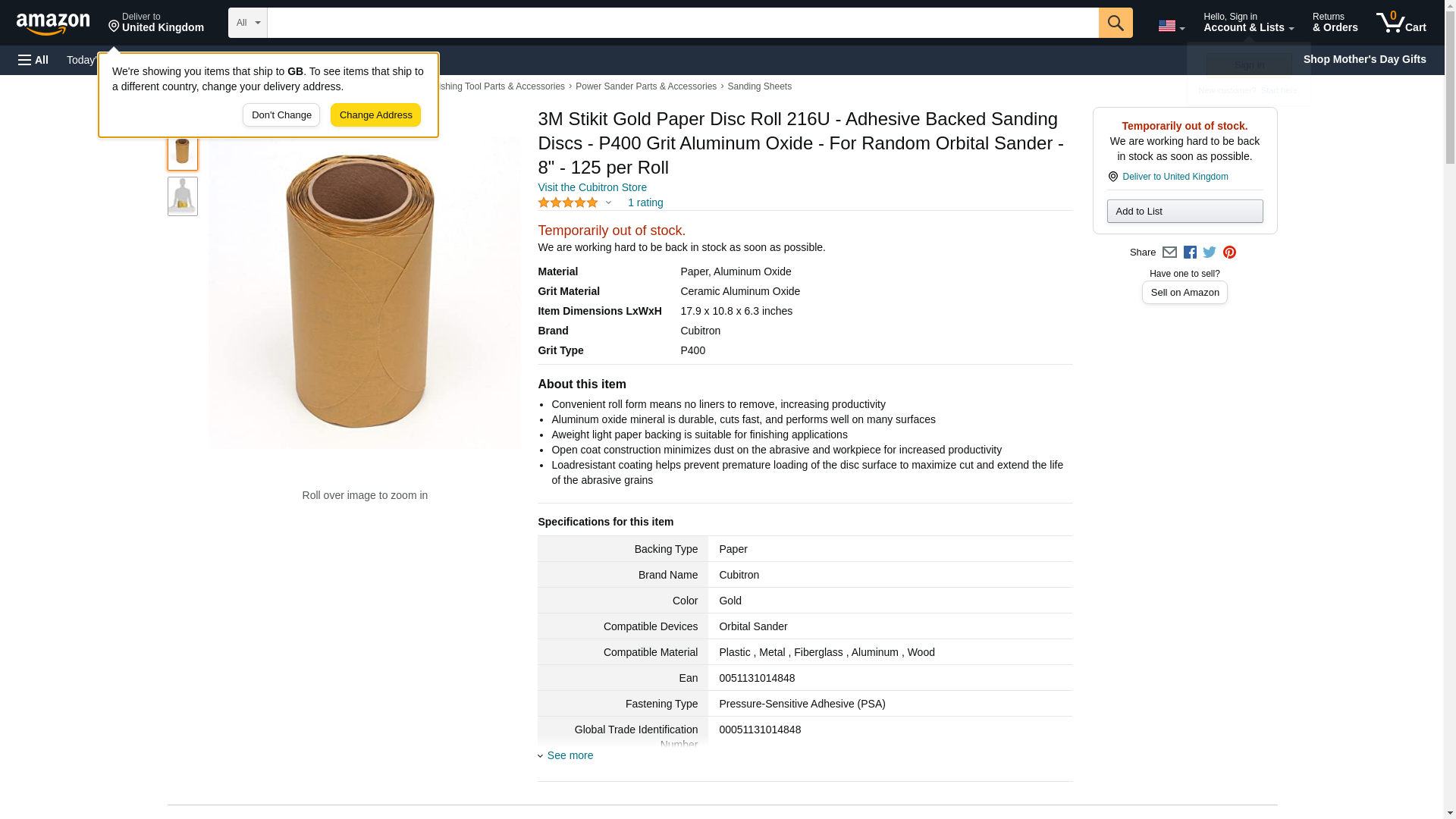Open the language flag dropdown

1171,26
